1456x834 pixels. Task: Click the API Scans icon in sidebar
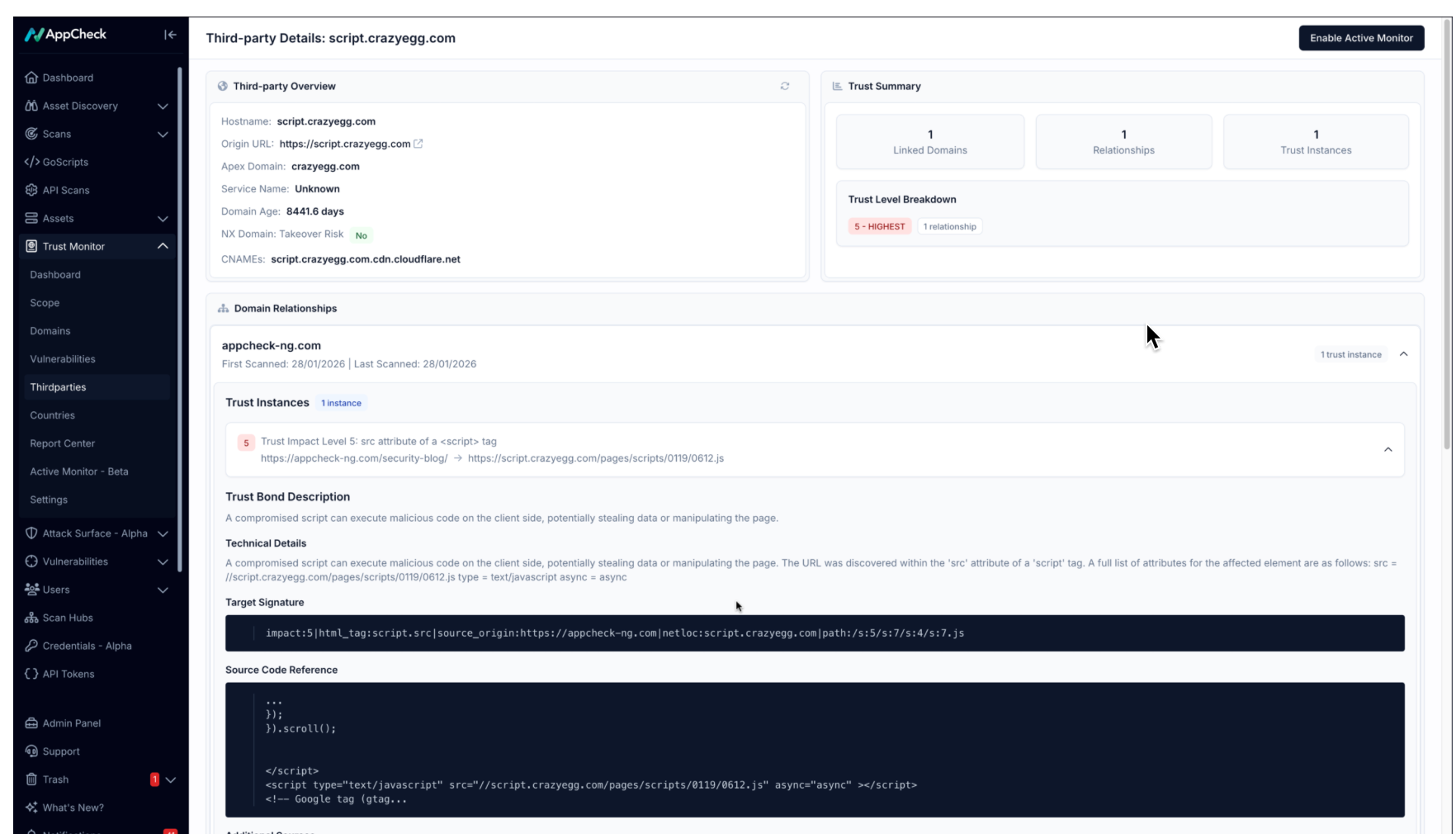click(31, 190)
